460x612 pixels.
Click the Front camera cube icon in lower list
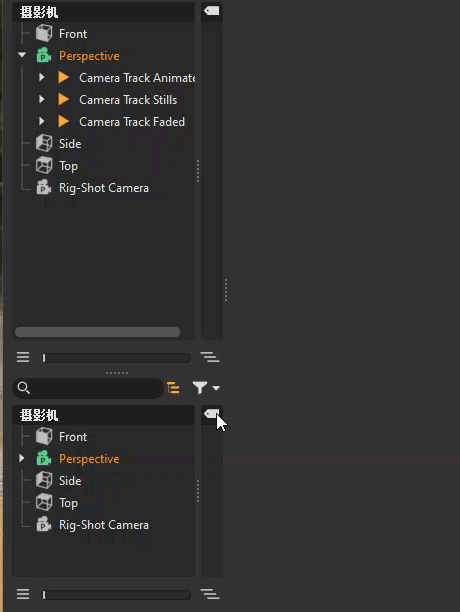pos(44,436)
